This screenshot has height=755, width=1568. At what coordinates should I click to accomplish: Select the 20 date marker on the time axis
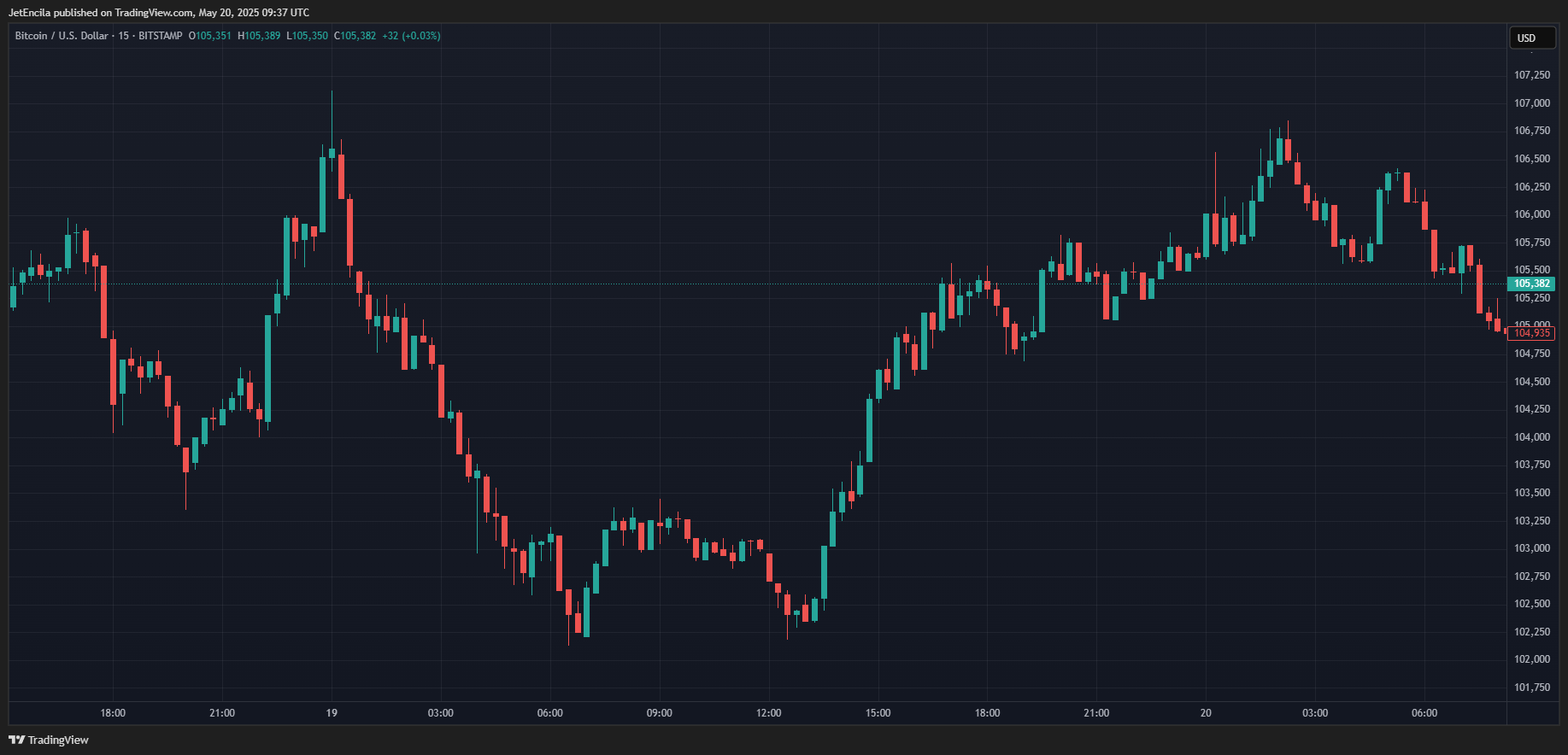point(1206,713)
